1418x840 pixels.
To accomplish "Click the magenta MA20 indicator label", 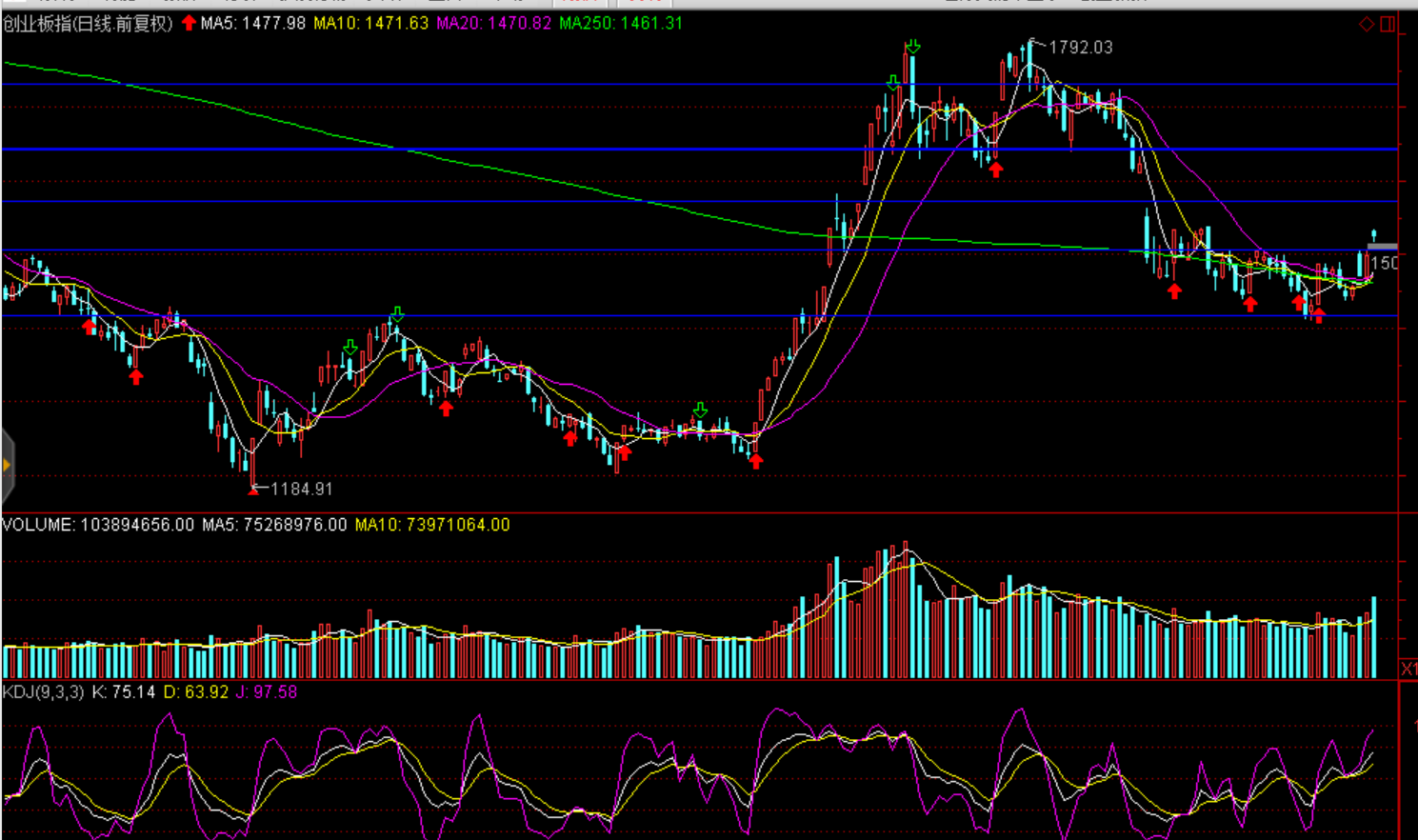I will (x=493, y=23).
